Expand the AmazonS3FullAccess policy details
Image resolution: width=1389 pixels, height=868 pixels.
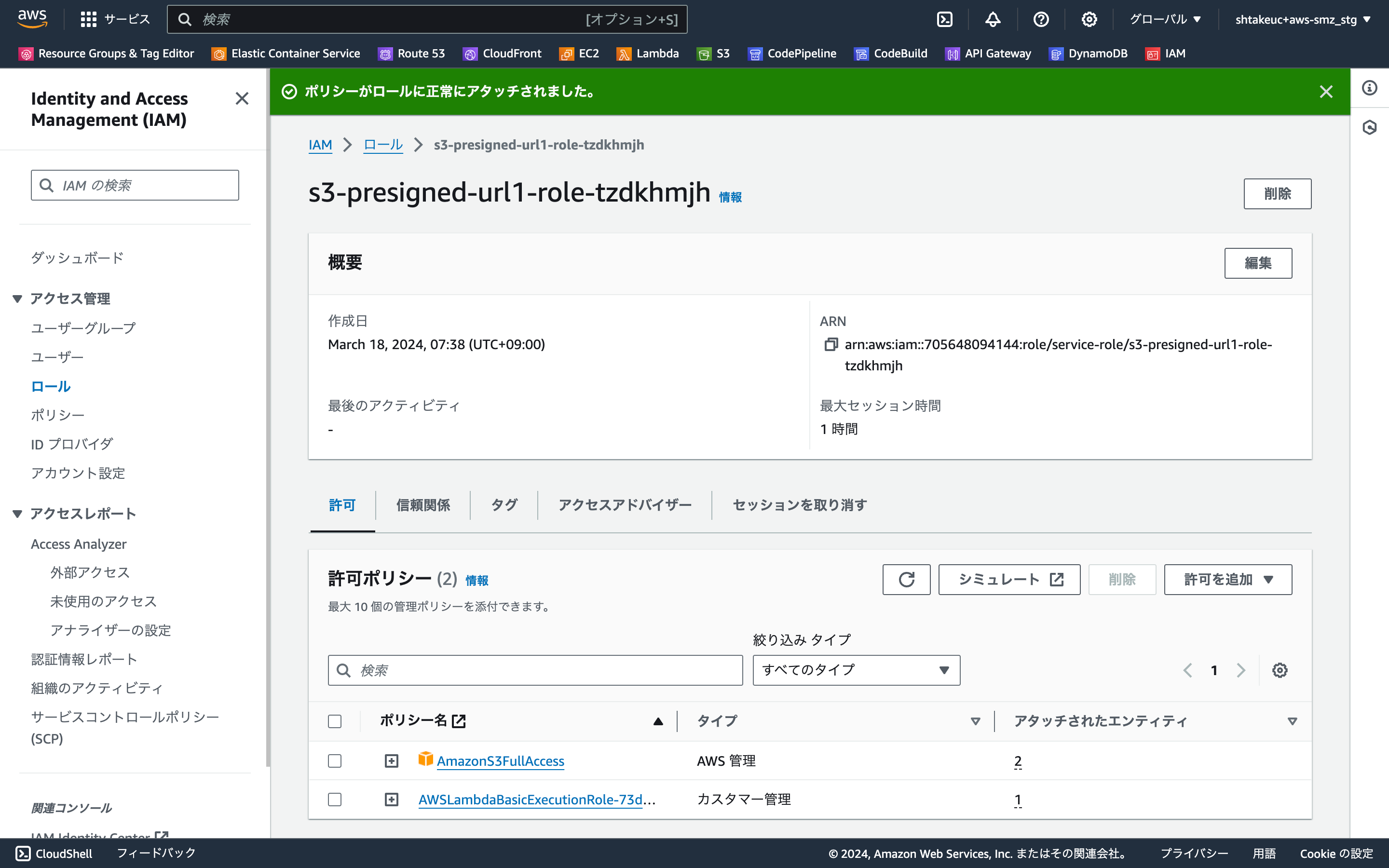[x=392, y=760]
